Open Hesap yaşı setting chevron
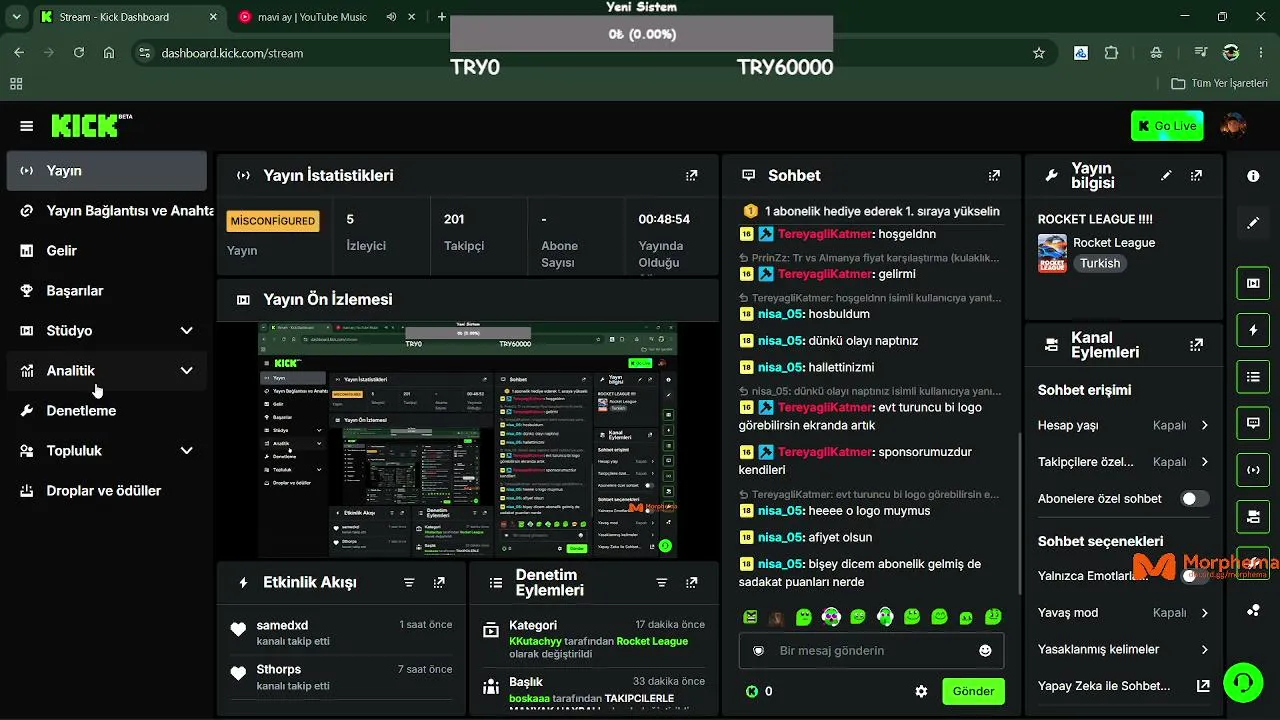The width and height of the screenshot is (1280, 720). [1204, 425]
